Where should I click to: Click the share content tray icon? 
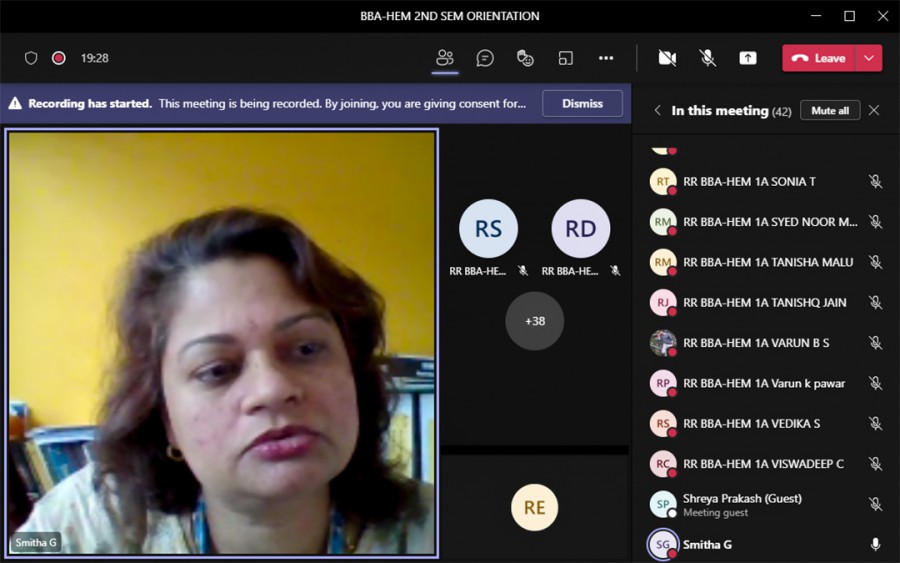748,58
